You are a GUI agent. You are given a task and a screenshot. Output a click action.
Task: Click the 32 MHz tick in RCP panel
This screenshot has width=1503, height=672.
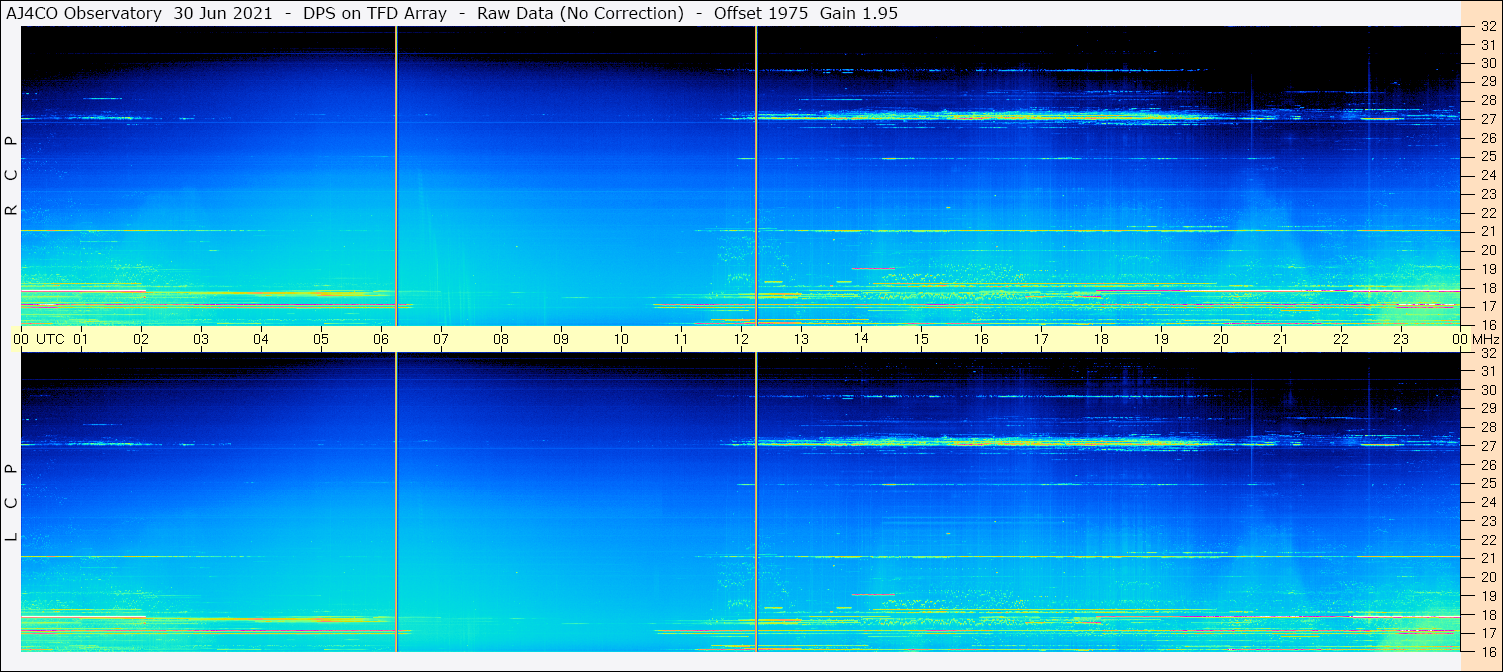[1487, 26]
